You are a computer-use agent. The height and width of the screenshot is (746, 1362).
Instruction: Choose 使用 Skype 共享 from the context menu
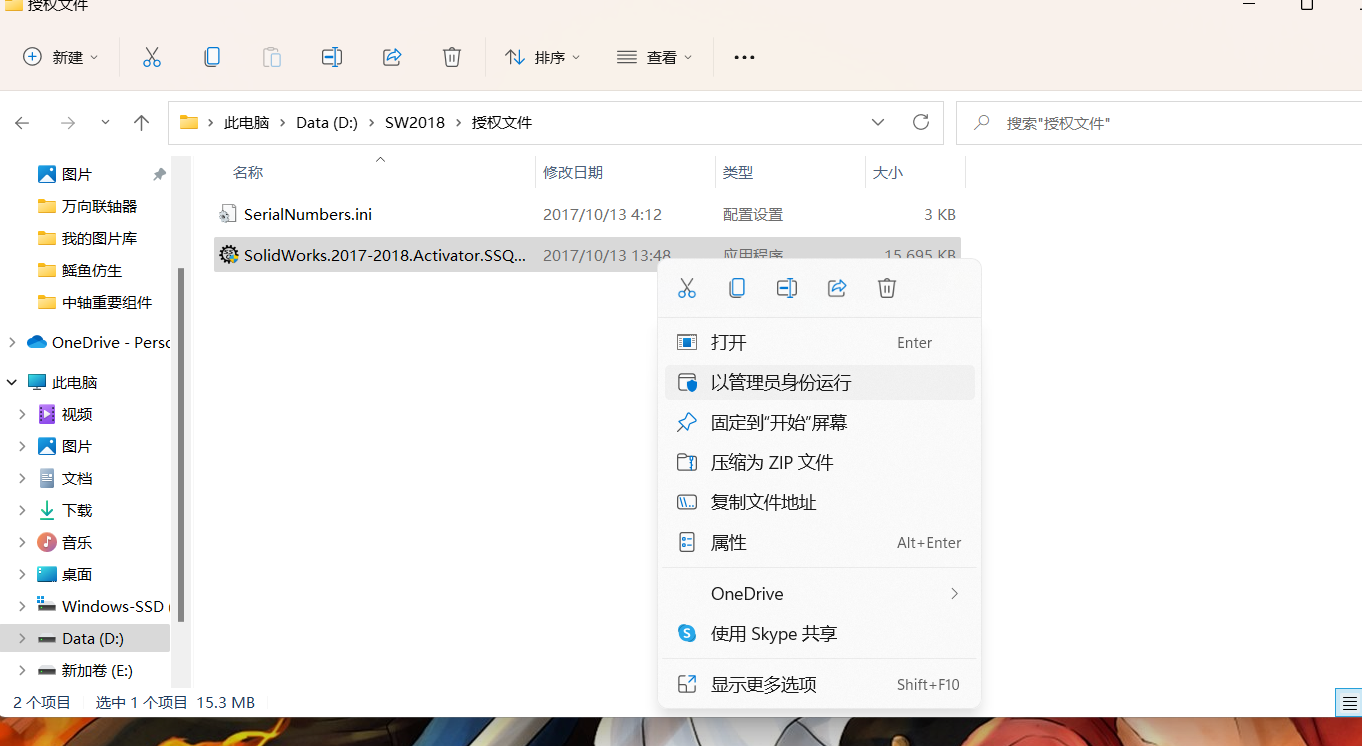click(819, 634)
